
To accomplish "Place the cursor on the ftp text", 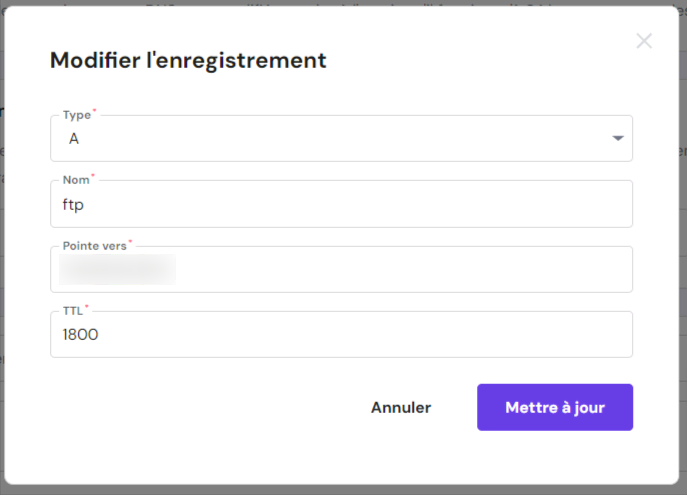I will [x=71, y=205].
